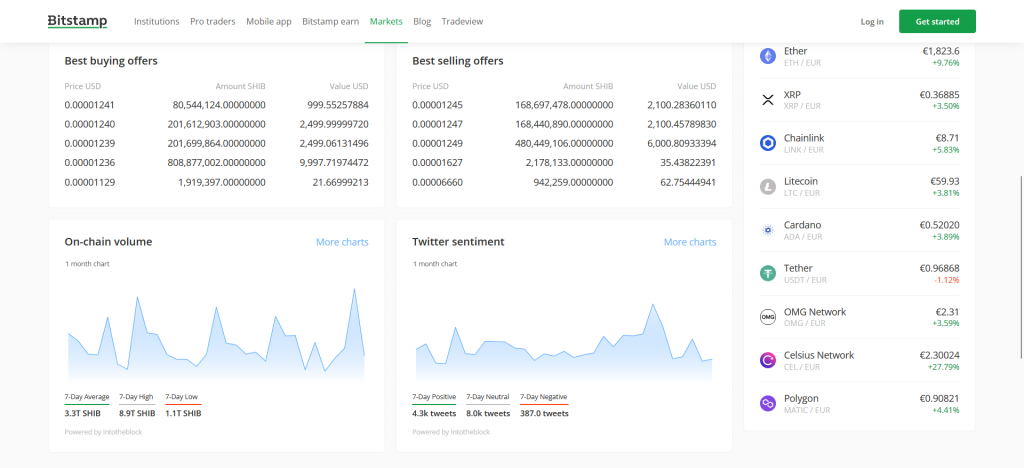Click buying price 0.00001240
Viewport: 1024px width, 468px height.
click(x=90, y=124)
